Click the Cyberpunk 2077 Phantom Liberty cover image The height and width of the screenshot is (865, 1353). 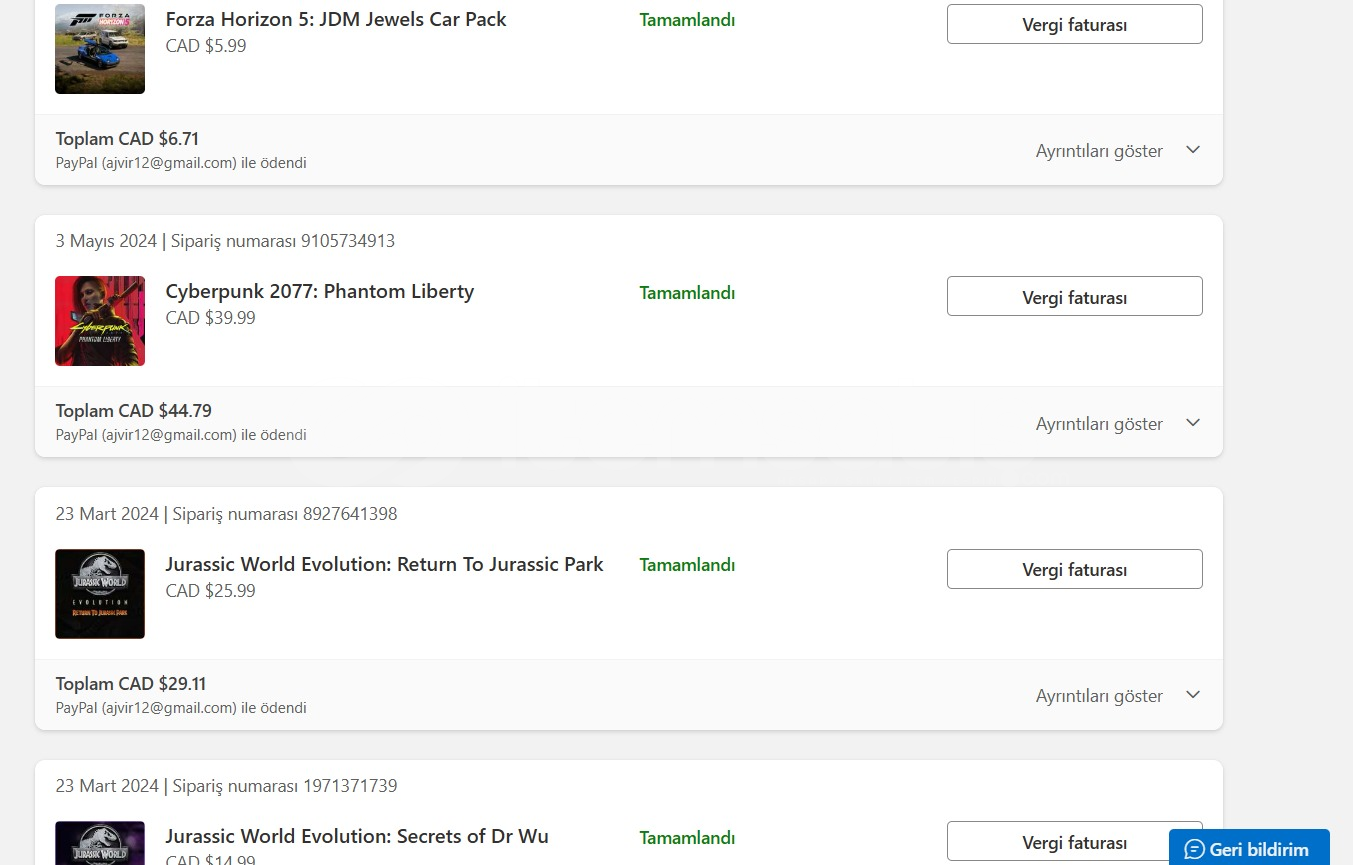pos(100,321)
